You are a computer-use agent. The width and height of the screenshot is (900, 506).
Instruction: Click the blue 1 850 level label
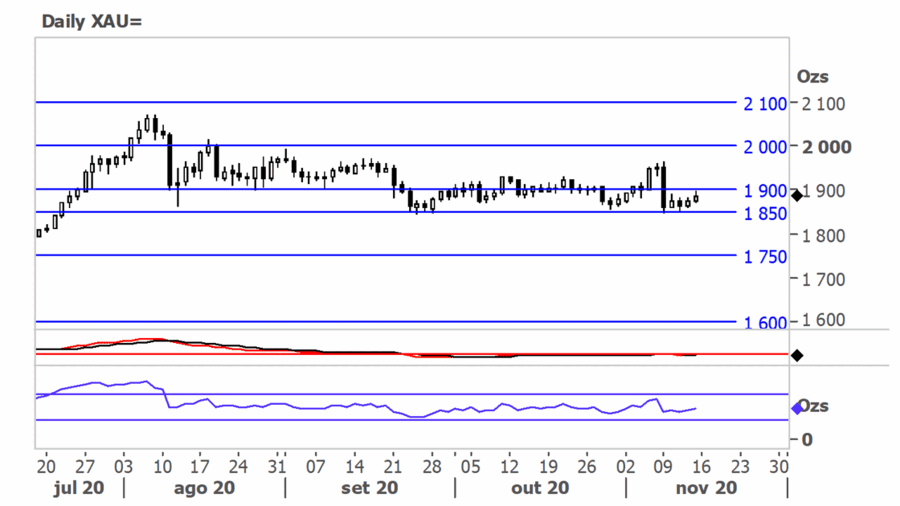point(765,213)
